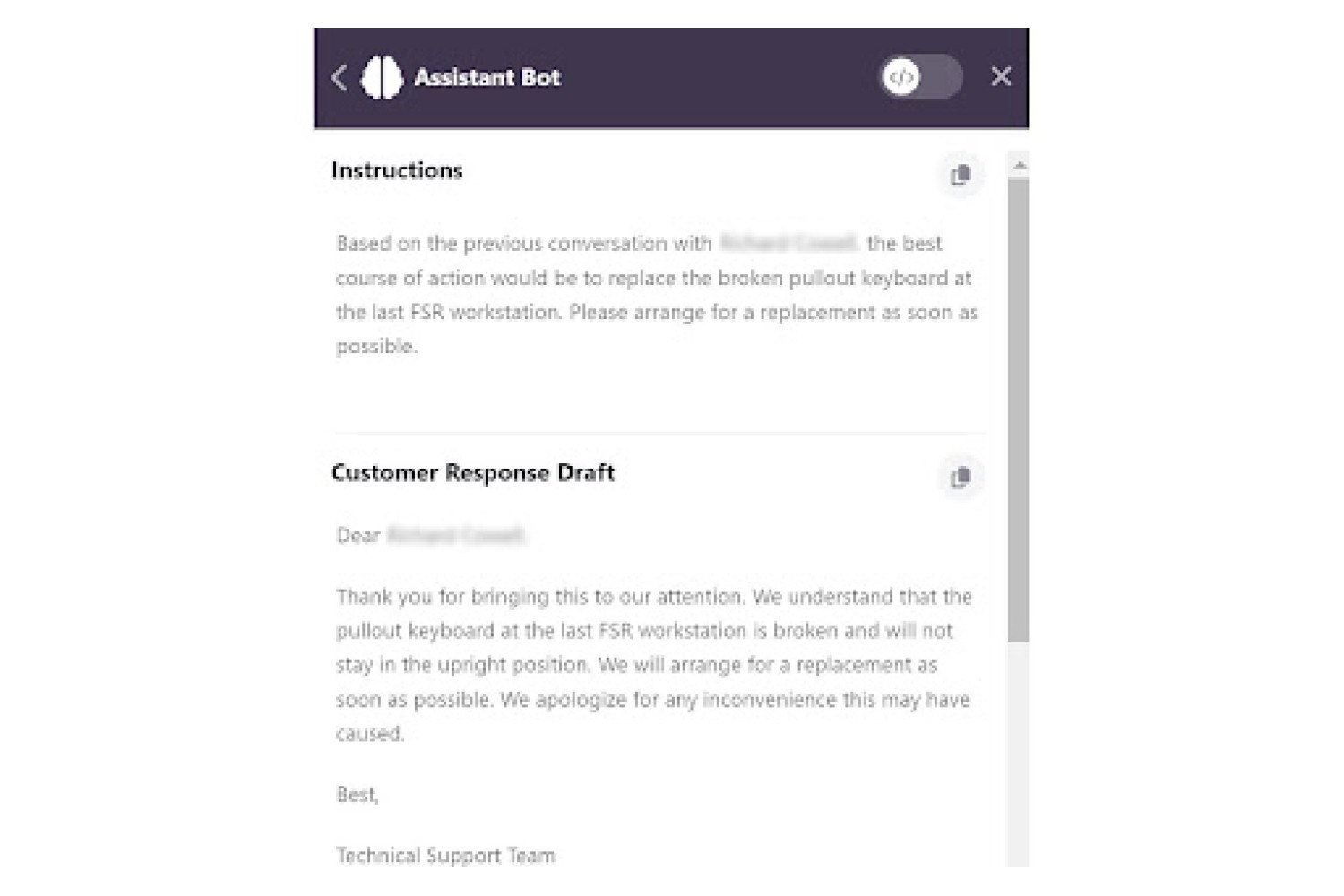Click the Best, closing line
This screenshot has width=1344, height=896.
(358, 795)
